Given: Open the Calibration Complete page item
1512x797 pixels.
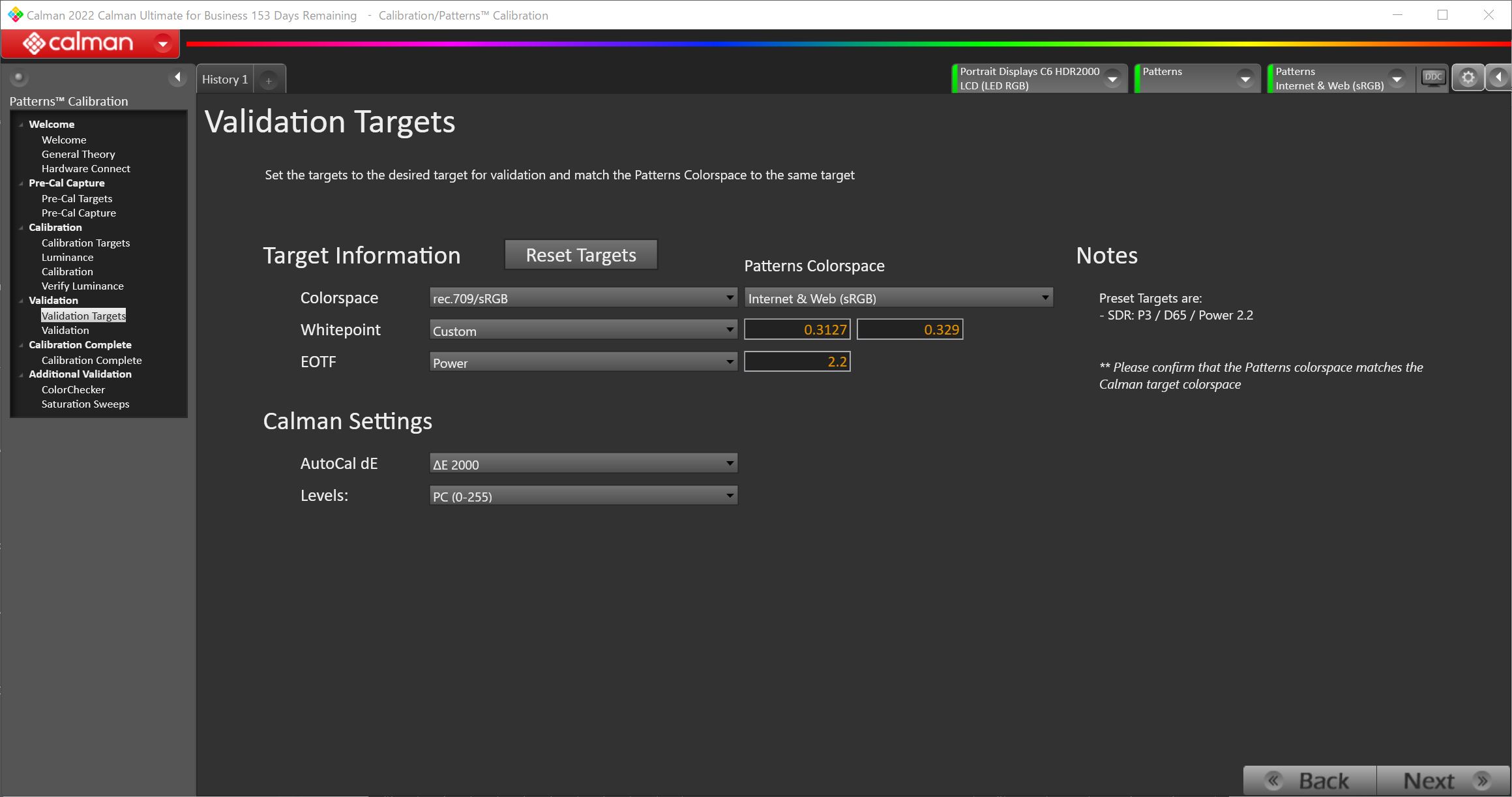Looking at the screenshot, I should (91, 360).
